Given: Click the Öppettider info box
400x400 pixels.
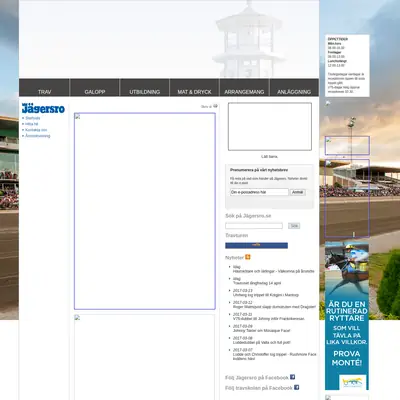Looking at the screenshot, I should (x=347, y=66).
